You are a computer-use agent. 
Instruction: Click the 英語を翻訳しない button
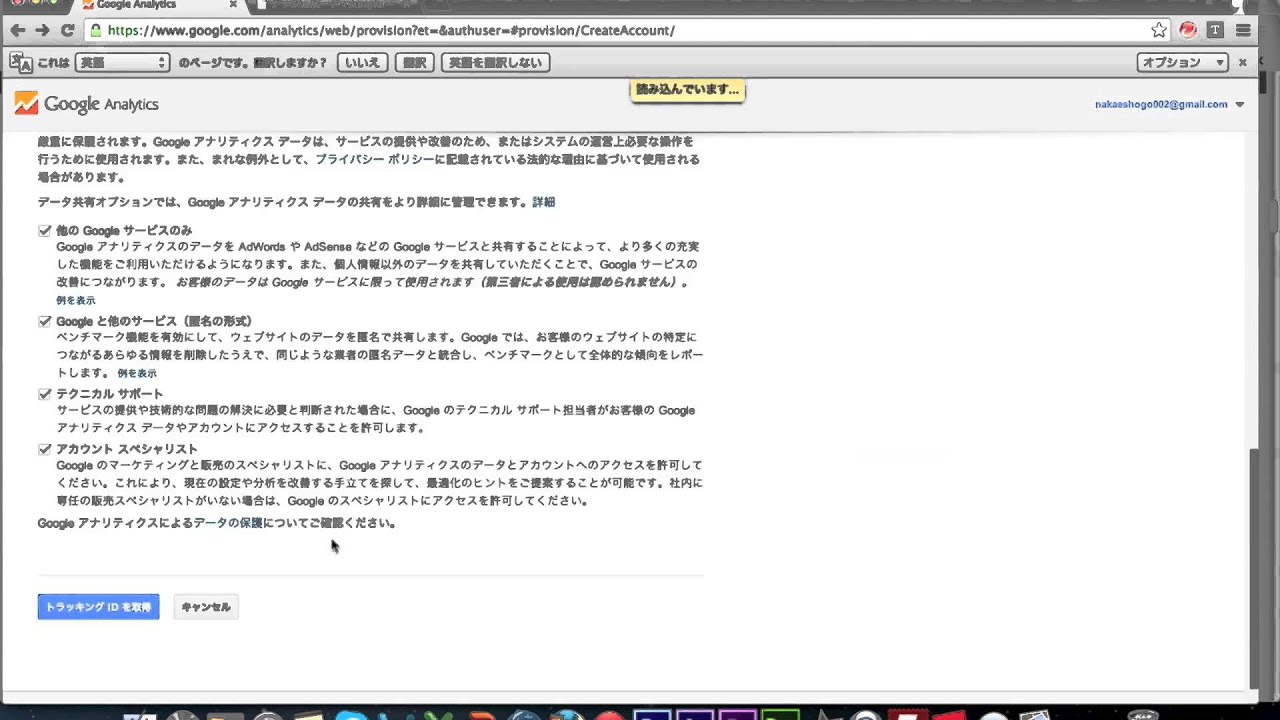[x=495, y=62]
